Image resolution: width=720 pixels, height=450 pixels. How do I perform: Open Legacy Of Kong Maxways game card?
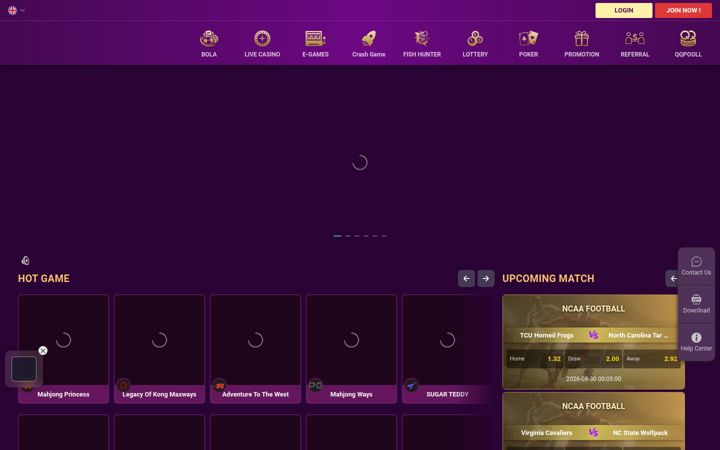click(159, 349)
